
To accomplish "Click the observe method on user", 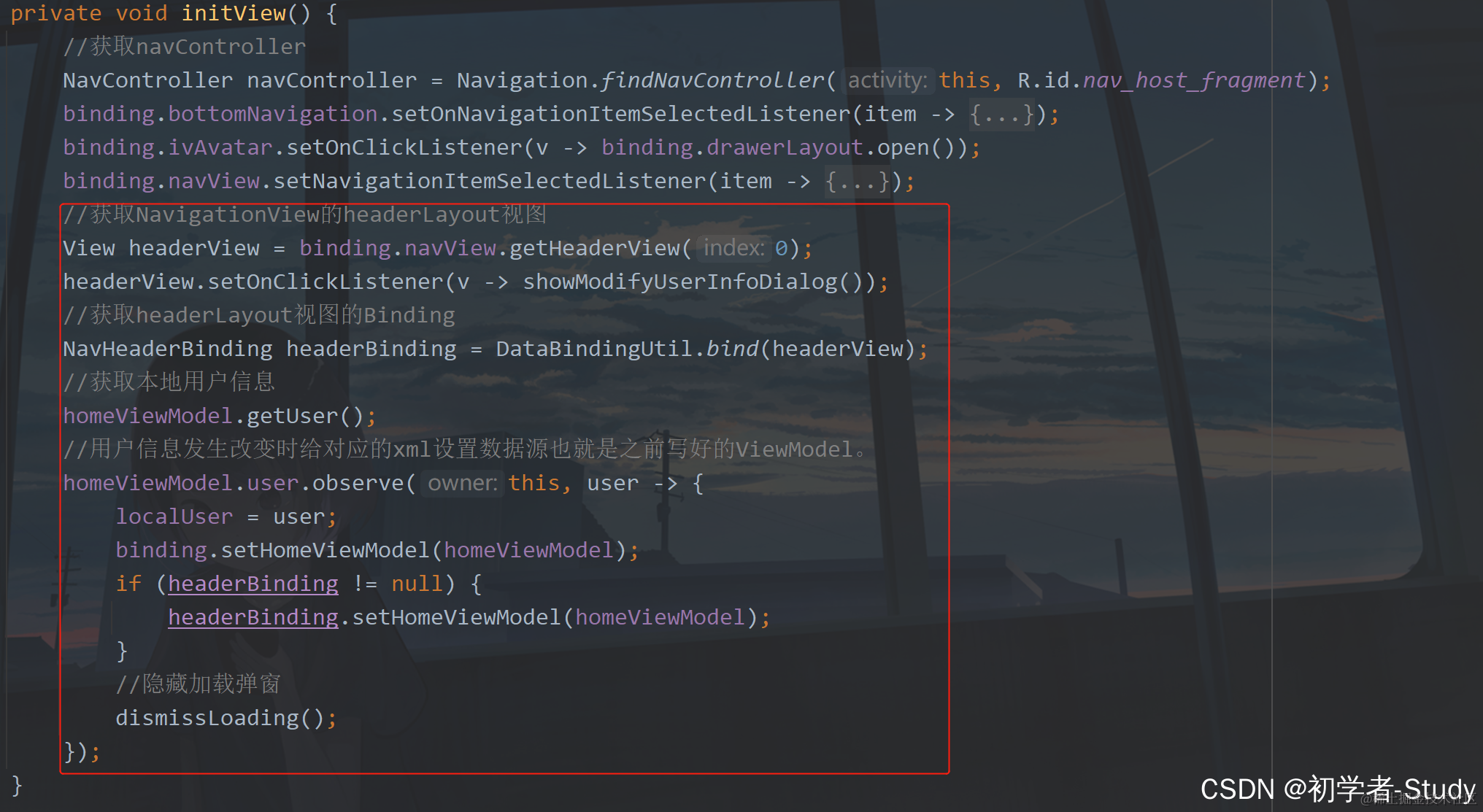I will pos(358,484).
